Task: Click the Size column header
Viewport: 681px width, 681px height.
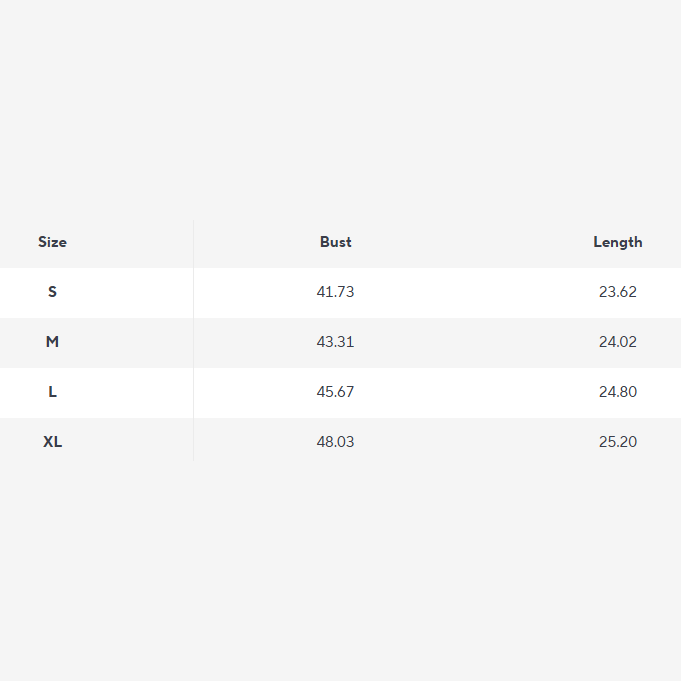Action: (52, 242)
